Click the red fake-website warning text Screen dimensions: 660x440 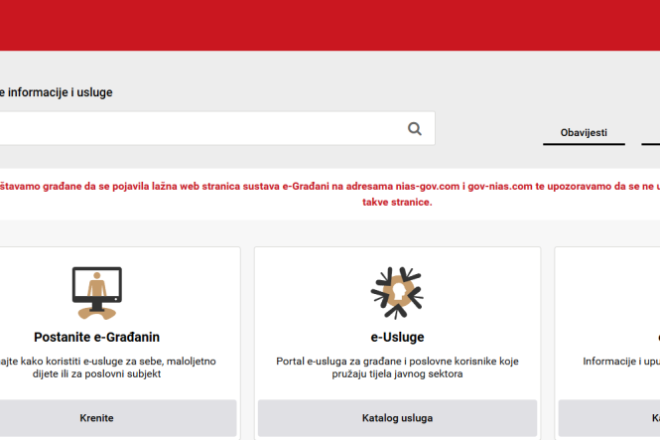(x=330, y=194)
